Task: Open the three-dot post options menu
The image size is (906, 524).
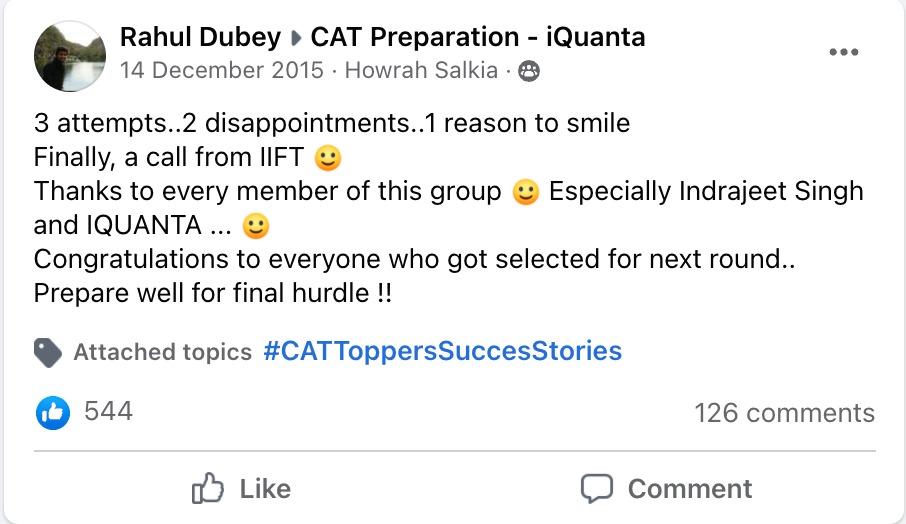Action: click(x=844, y=52)
